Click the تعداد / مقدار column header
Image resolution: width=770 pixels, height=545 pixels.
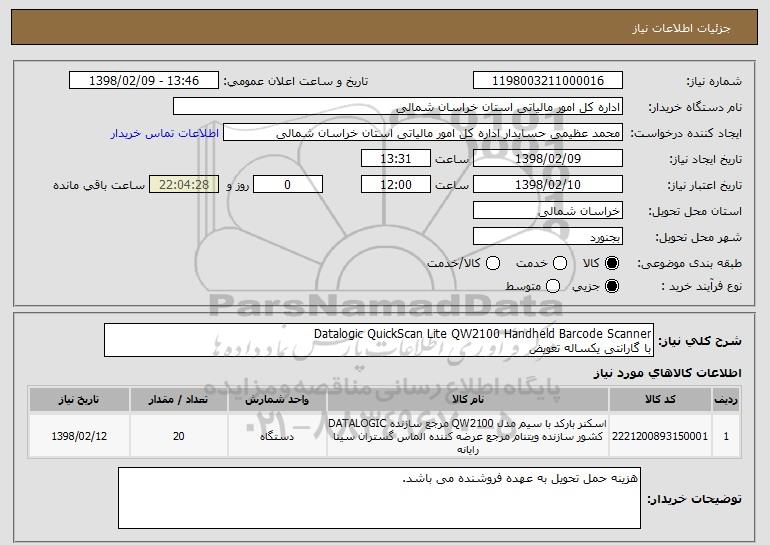pos(178,400)
